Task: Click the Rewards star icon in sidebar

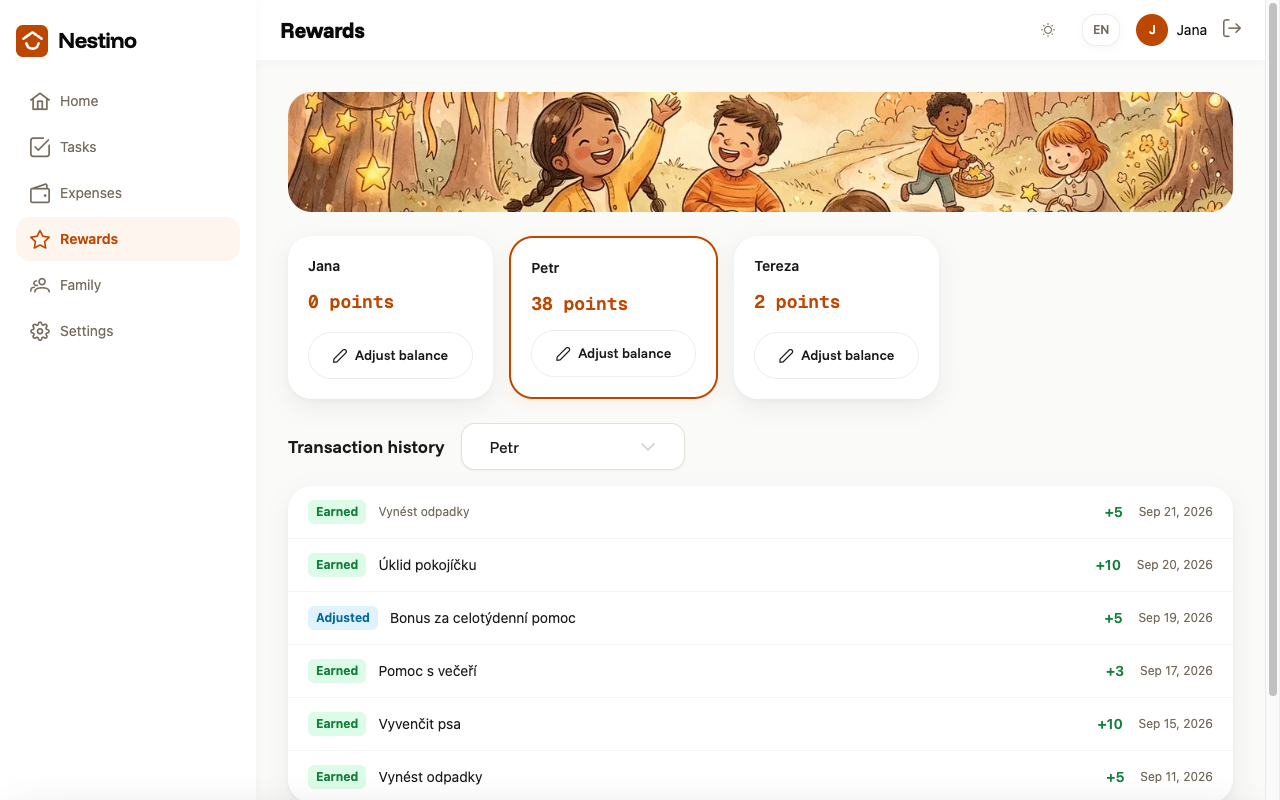Action: click(x=40, y=239)
